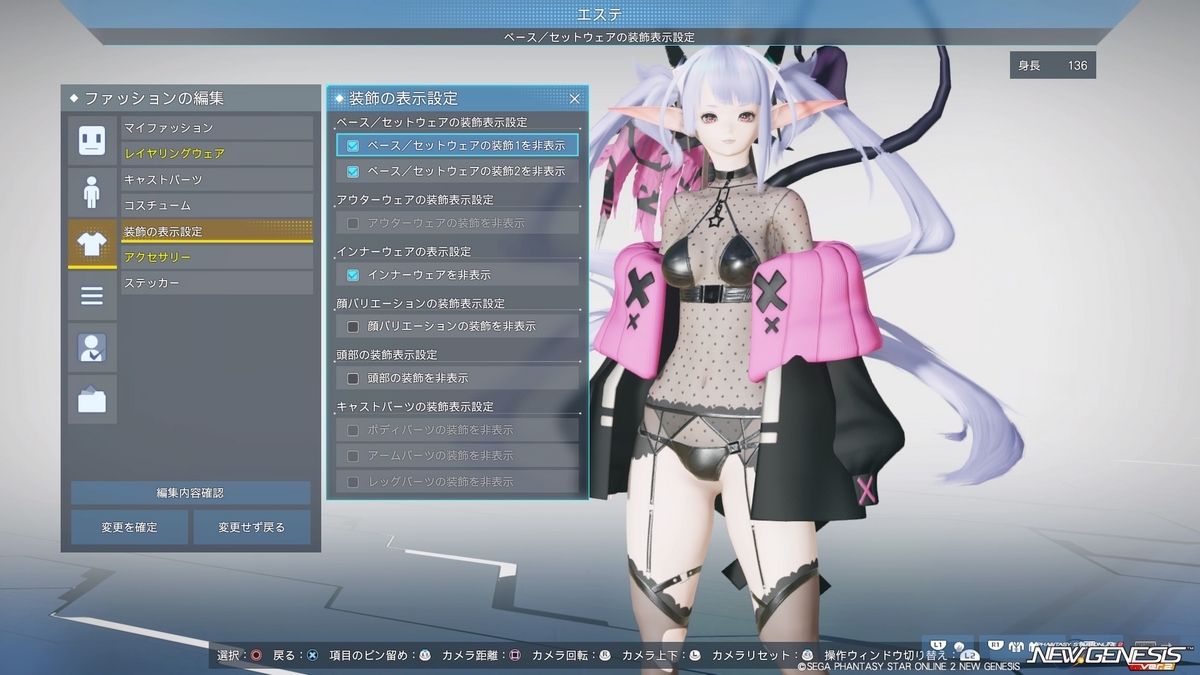Click 変更せず戻る to discard changes
The image size is (1200, 675).
(252, 527)
